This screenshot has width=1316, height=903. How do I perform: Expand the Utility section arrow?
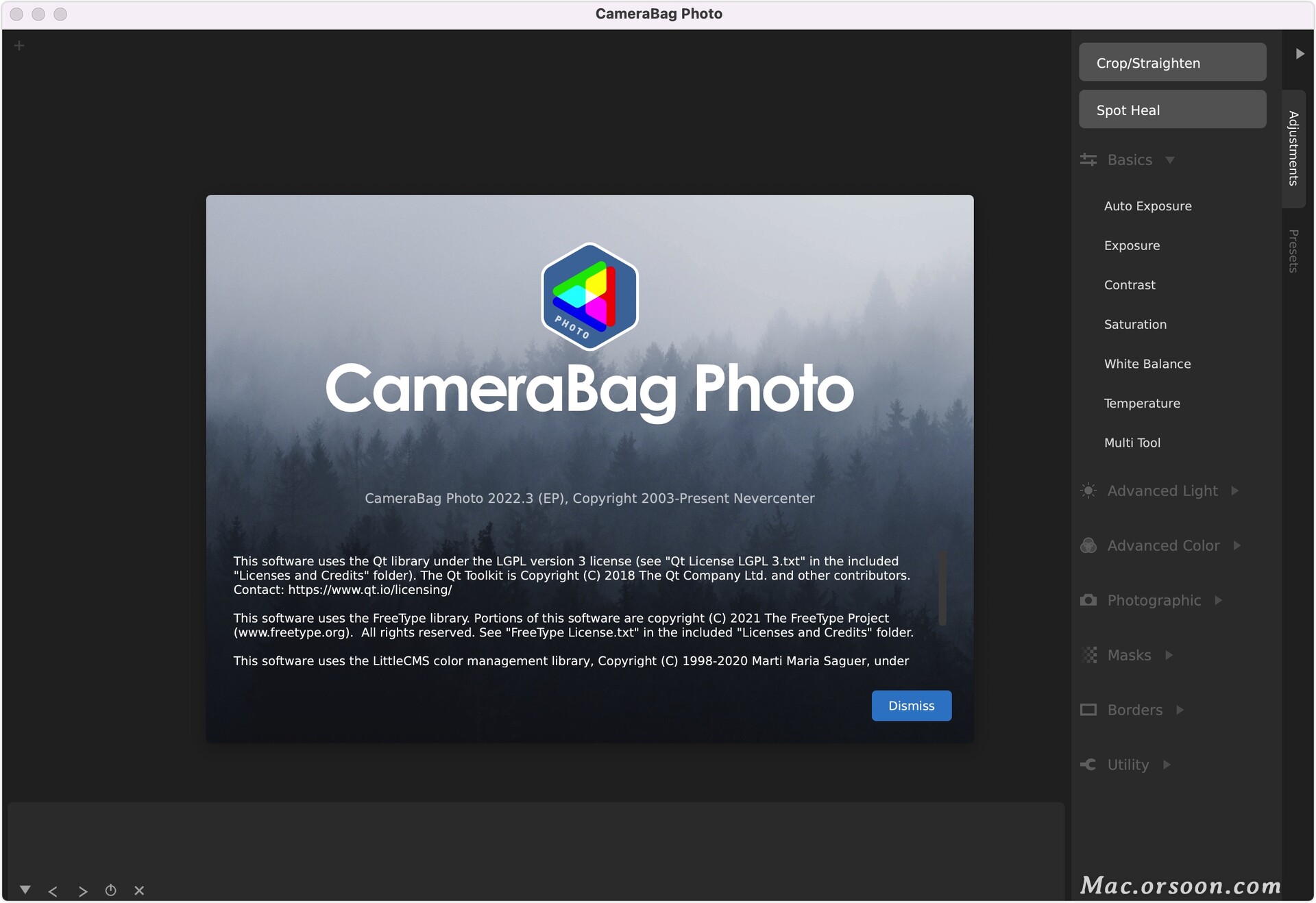point(1167,765)
